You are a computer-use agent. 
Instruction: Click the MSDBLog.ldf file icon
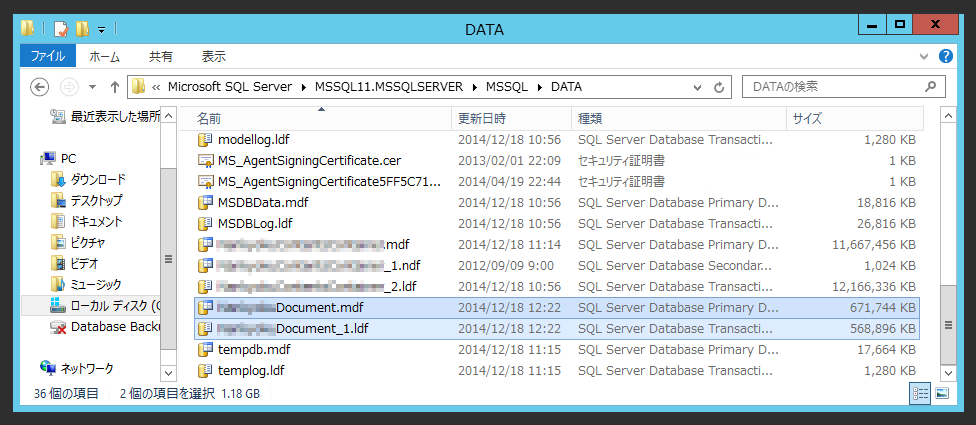click(x=205, y=223)
